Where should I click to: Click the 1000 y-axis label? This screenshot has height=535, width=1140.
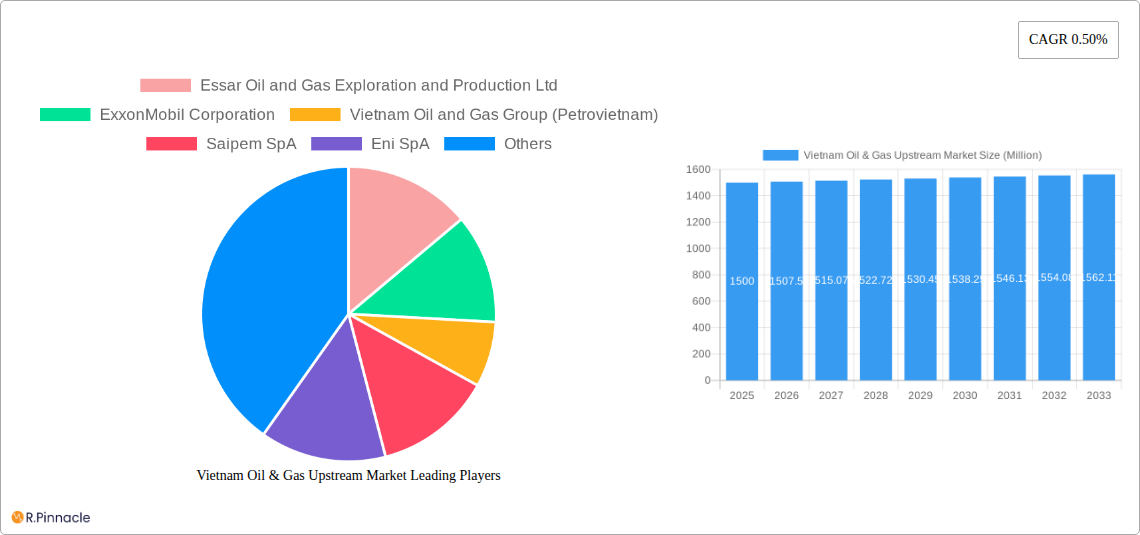[x=698, y=249]
